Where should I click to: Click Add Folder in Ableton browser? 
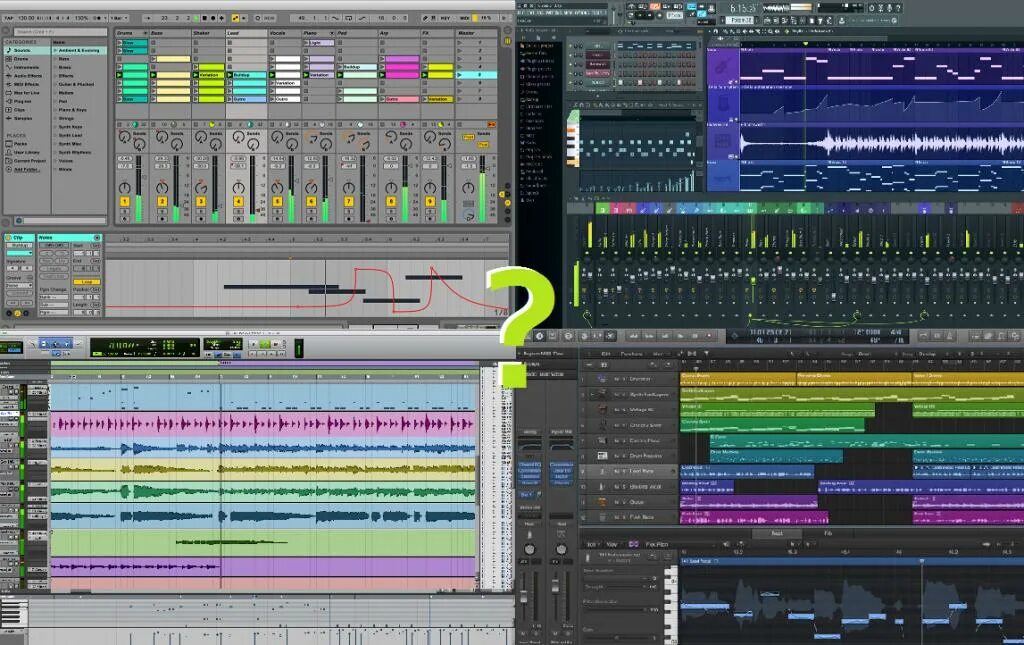[x=26, y=169]
